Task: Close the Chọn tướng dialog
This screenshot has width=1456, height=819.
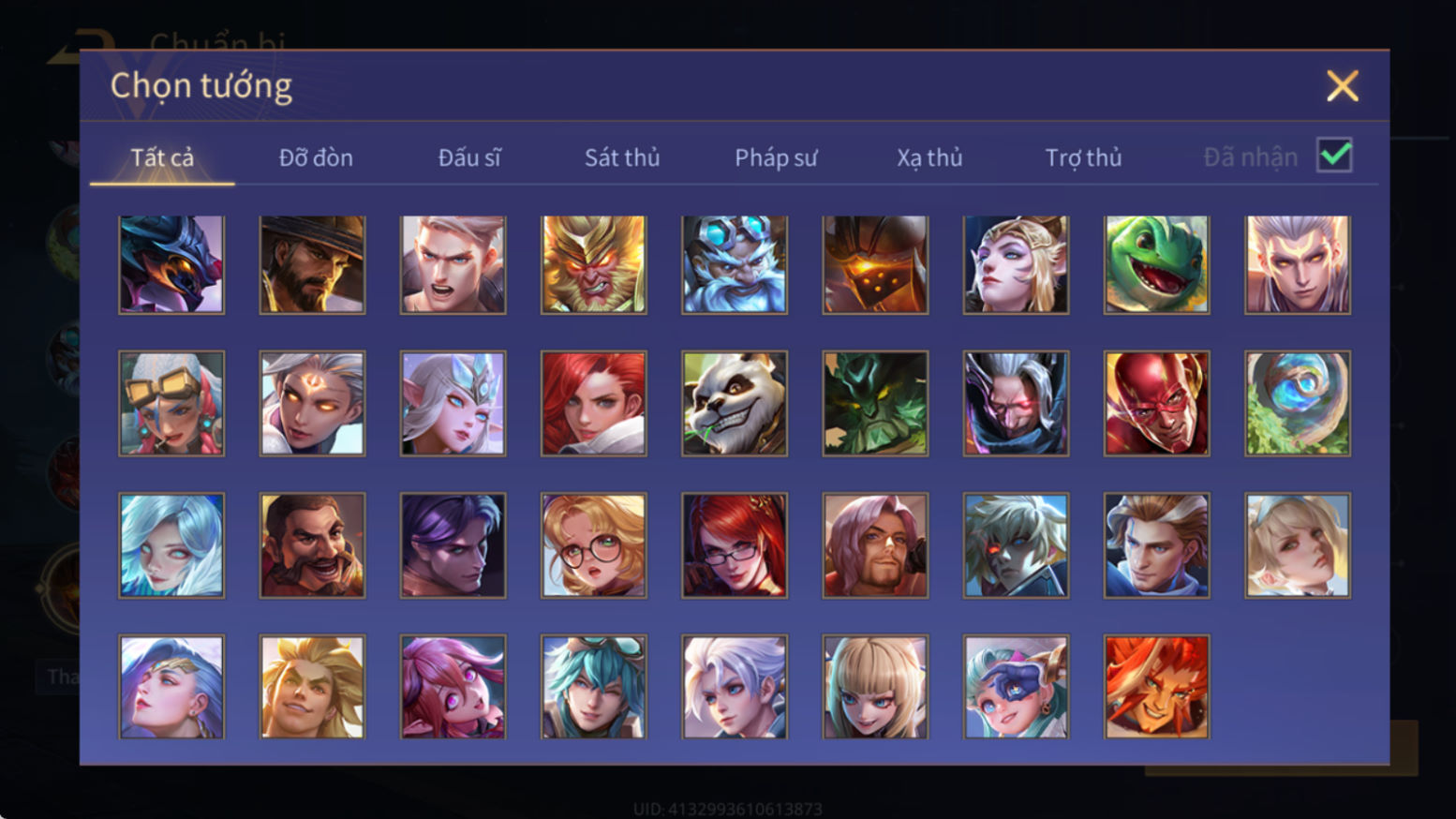Action: pyautogui.click(x=1342, y=86)
